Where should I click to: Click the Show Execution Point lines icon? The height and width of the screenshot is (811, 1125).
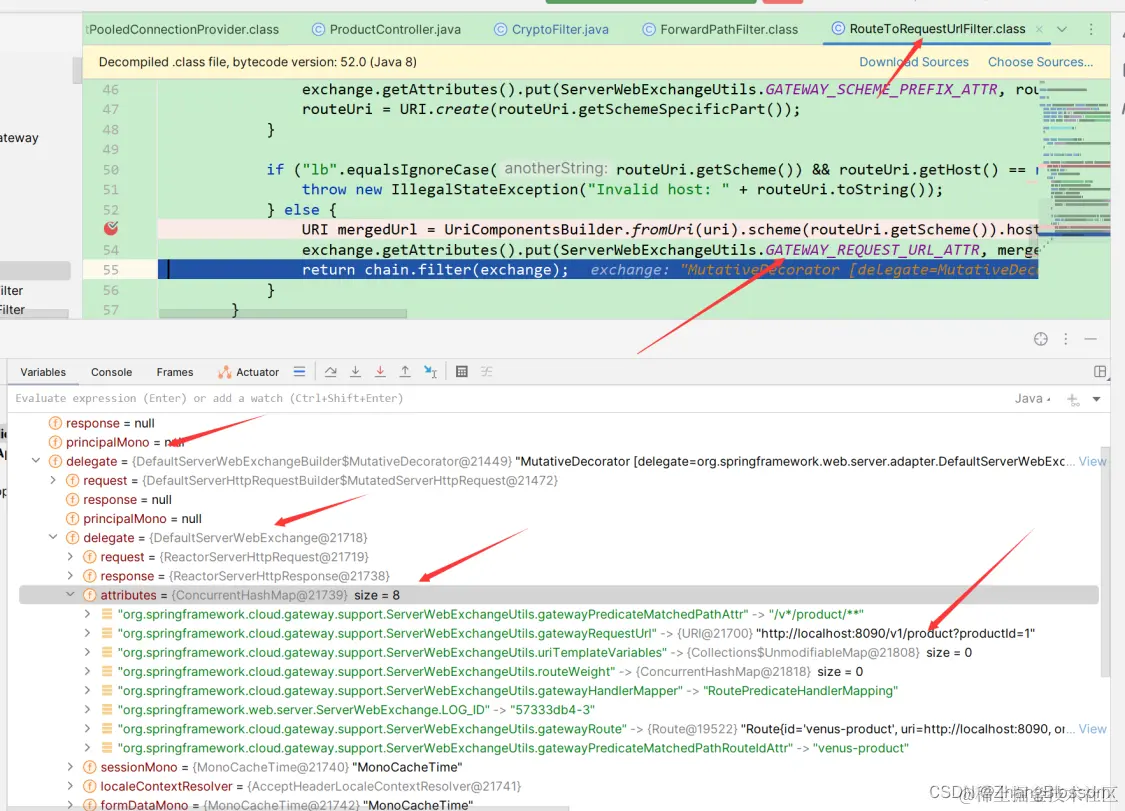click(299, 371)
